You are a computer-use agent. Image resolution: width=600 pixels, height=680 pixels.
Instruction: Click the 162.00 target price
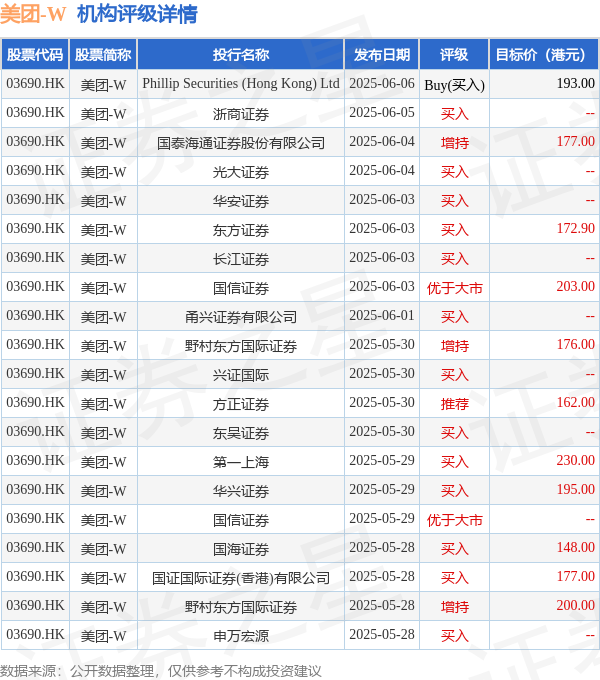pos(575,402)
